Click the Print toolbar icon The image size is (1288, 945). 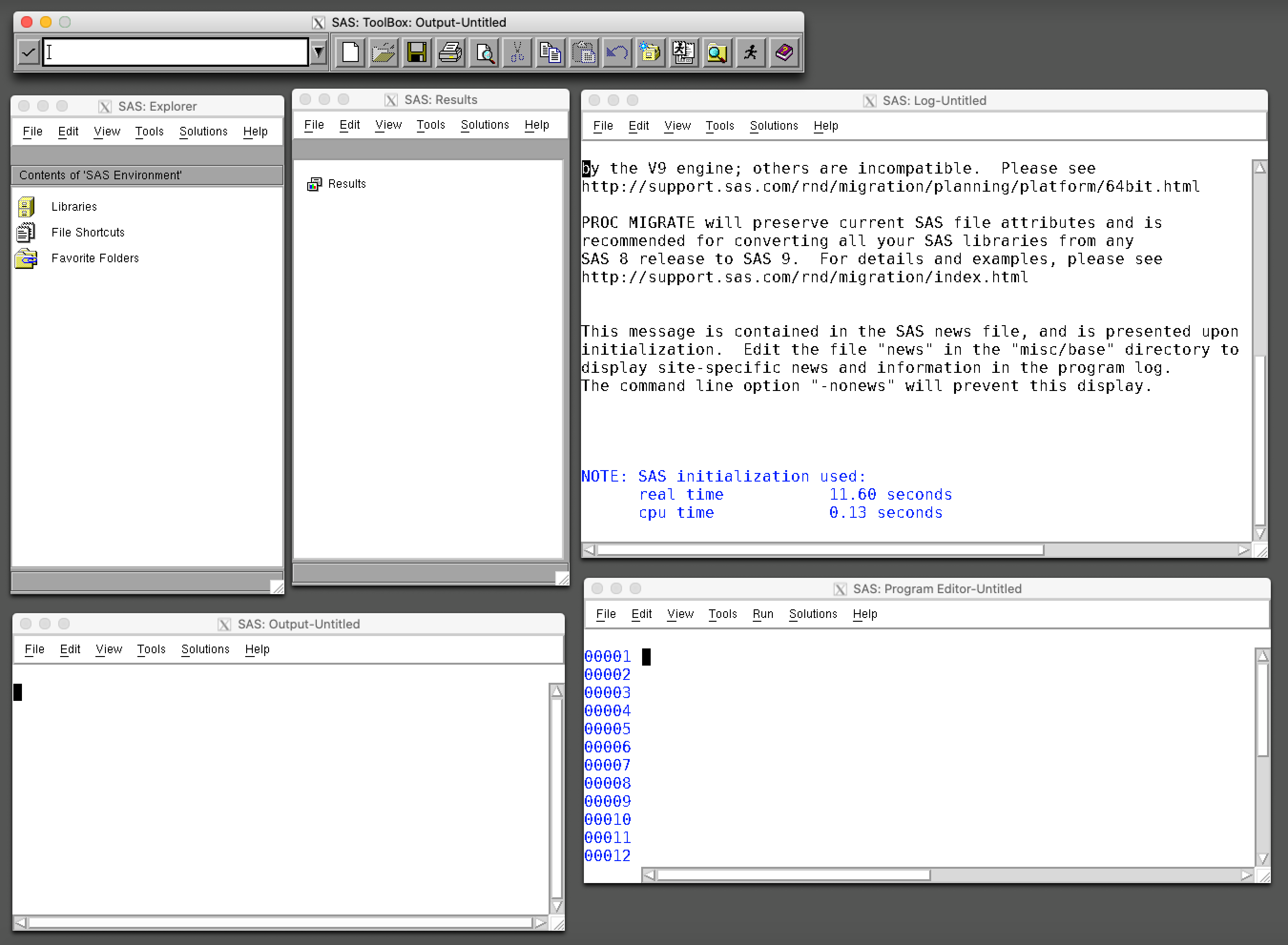click(450, 53)
